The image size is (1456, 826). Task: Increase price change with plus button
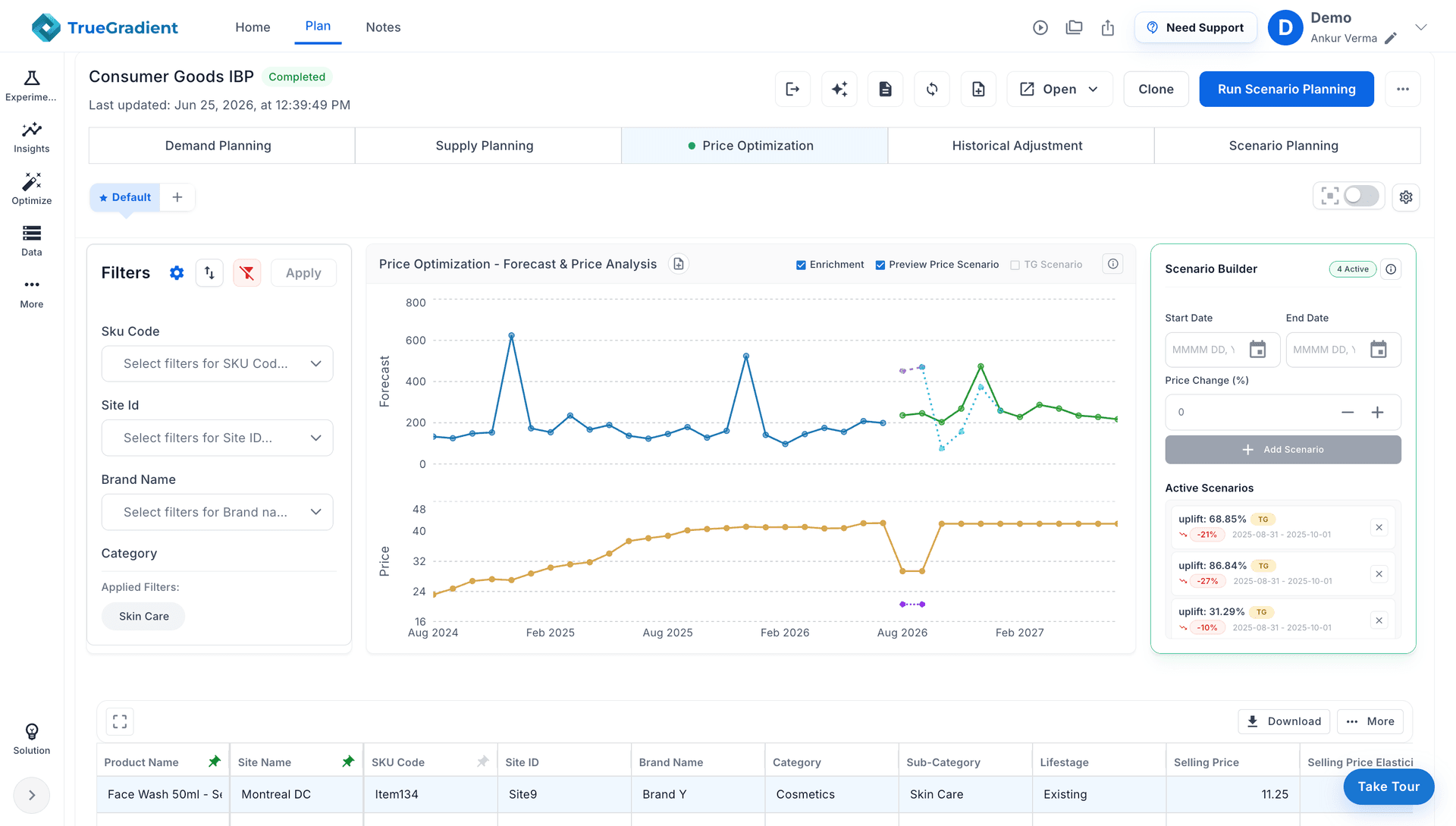(x=1377, y=413)
